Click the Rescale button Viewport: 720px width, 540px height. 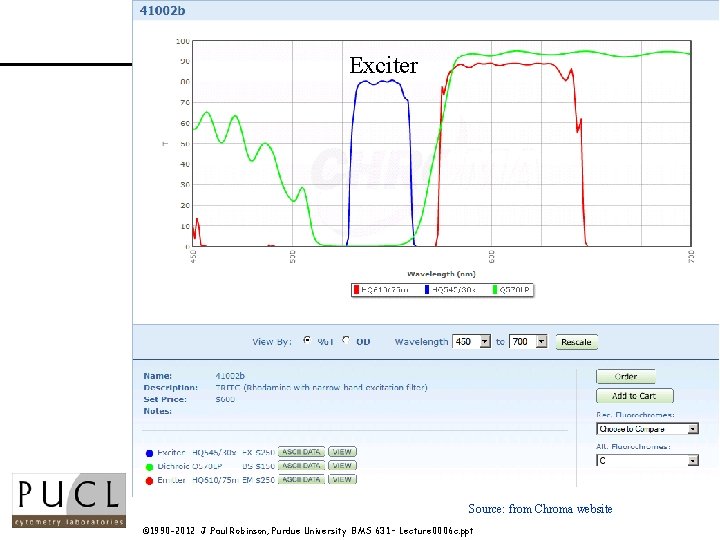click(576, 342)
